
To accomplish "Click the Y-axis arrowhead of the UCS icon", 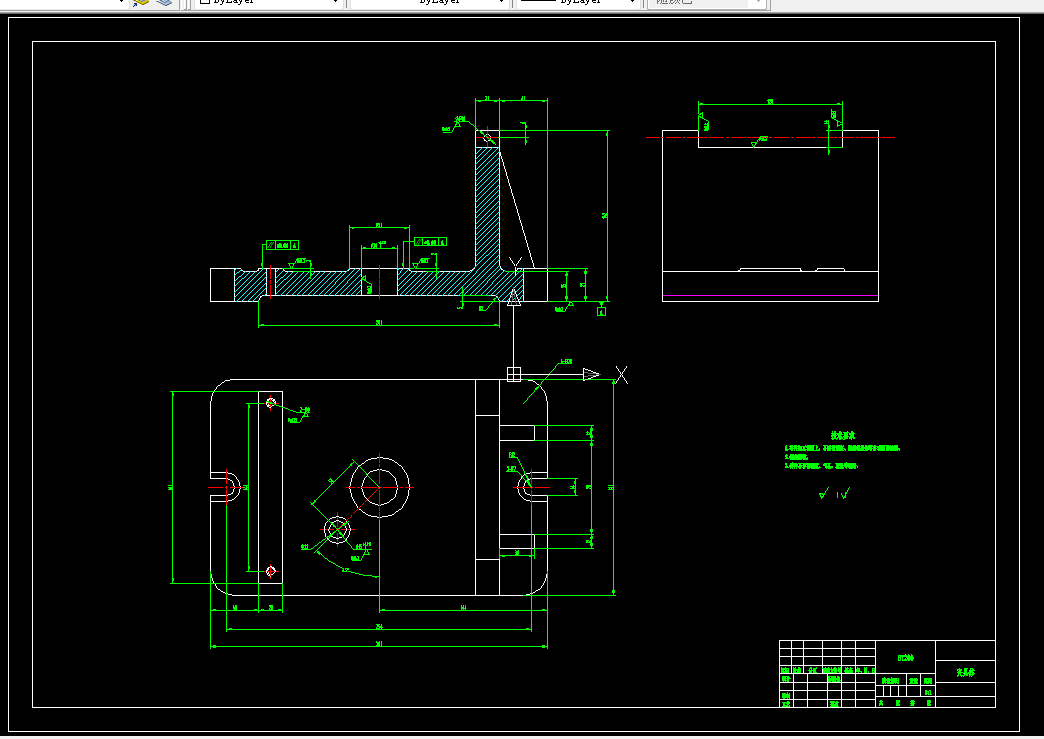I will (x=513, y=298).
